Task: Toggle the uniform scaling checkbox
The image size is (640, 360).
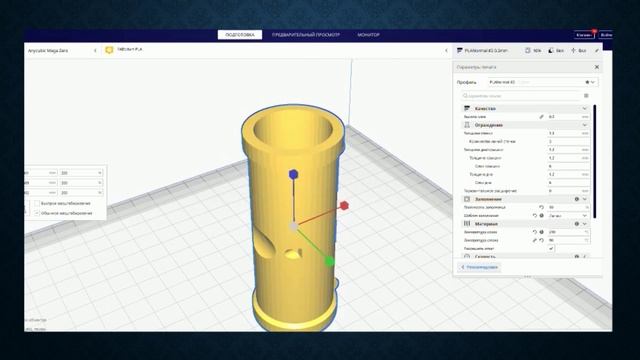Action: 37,213
